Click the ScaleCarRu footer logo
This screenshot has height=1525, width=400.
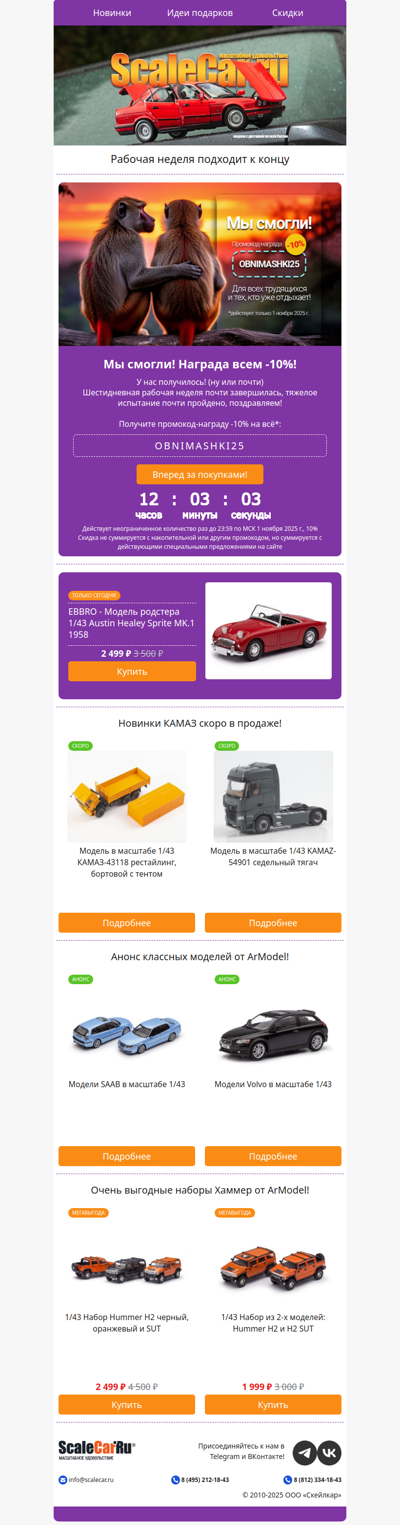[96, 1450]
